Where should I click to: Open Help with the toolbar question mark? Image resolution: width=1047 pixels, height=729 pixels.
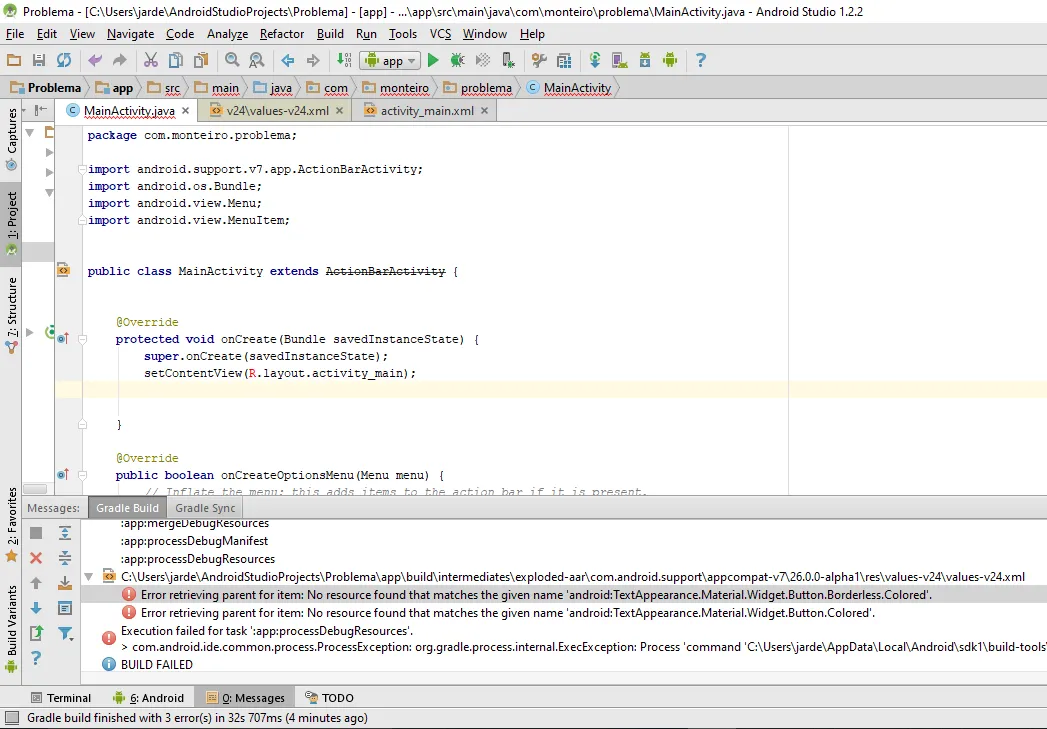point(700,61)
